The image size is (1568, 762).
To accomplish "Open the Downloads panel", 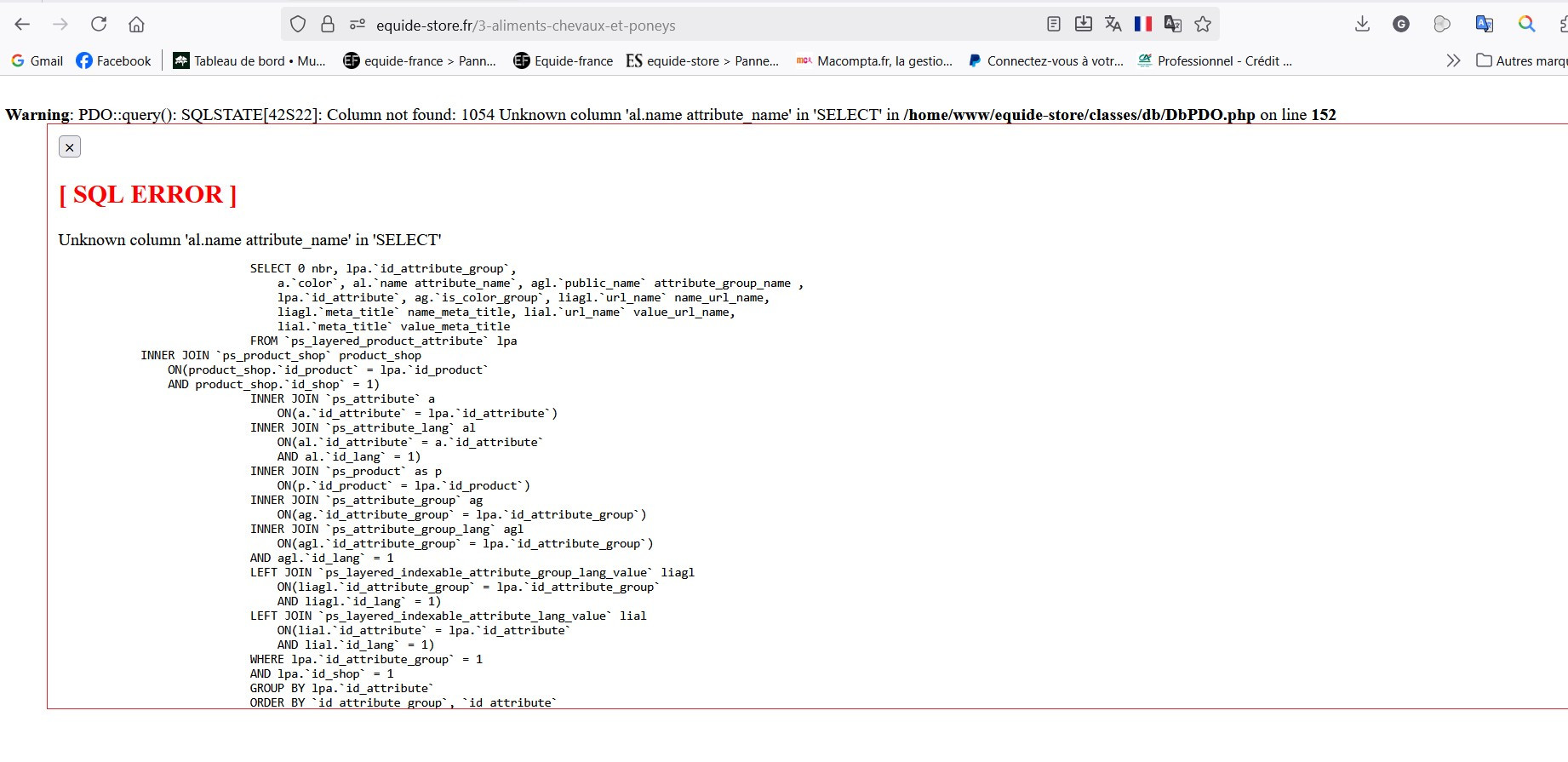I will point(1362,25).
